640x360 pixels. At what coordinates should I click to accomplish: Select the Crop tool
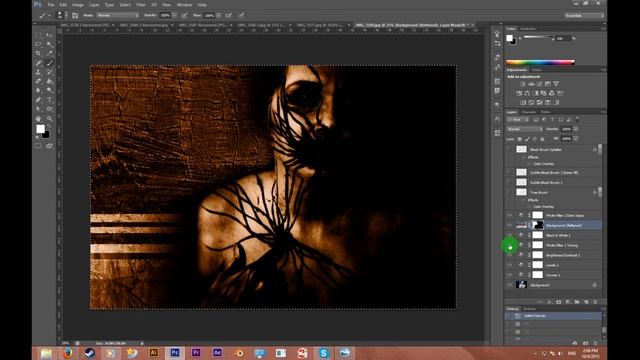38,53
